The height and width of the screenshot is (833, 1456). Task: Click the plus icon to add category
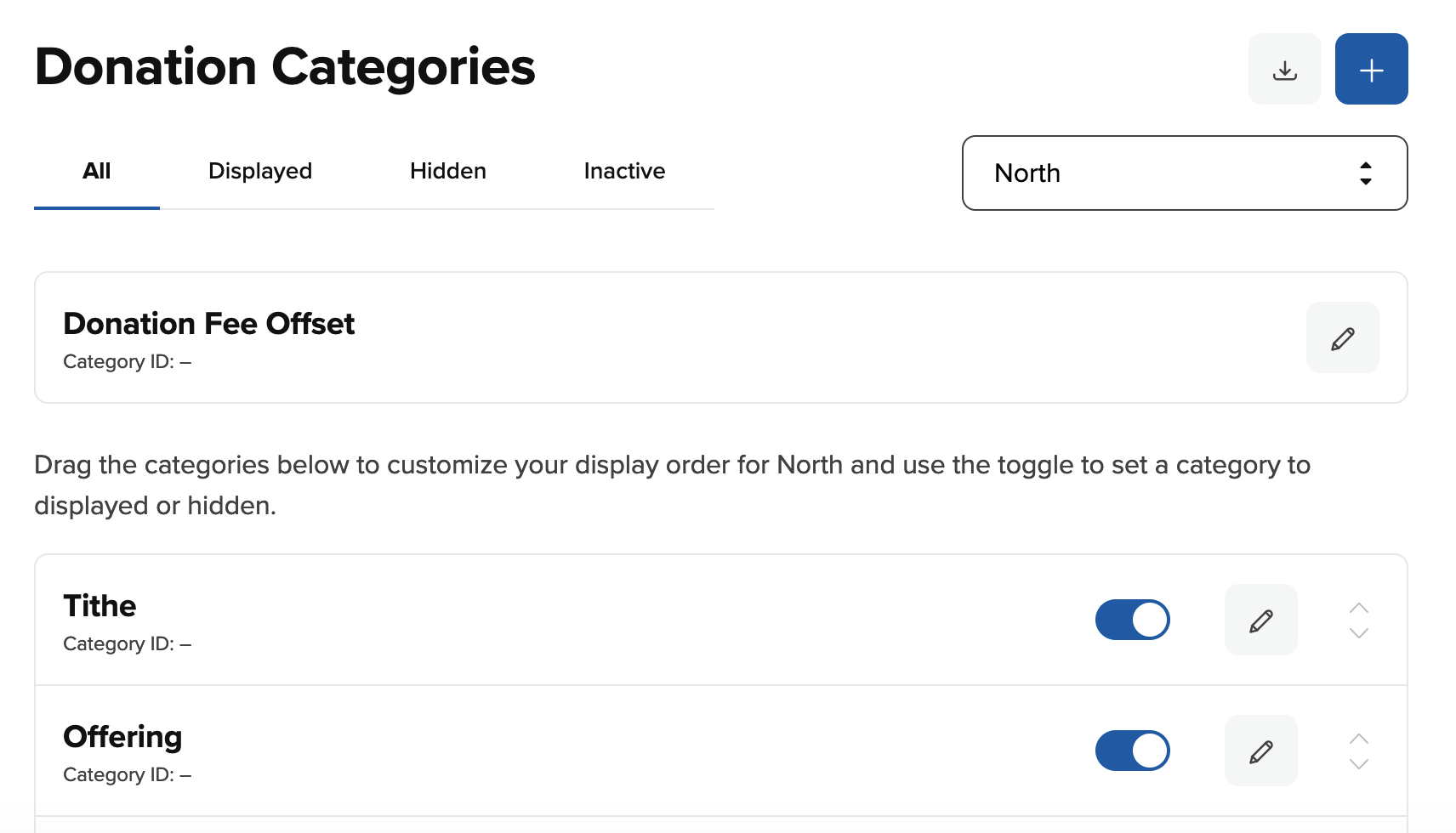tap(1371, 70)
